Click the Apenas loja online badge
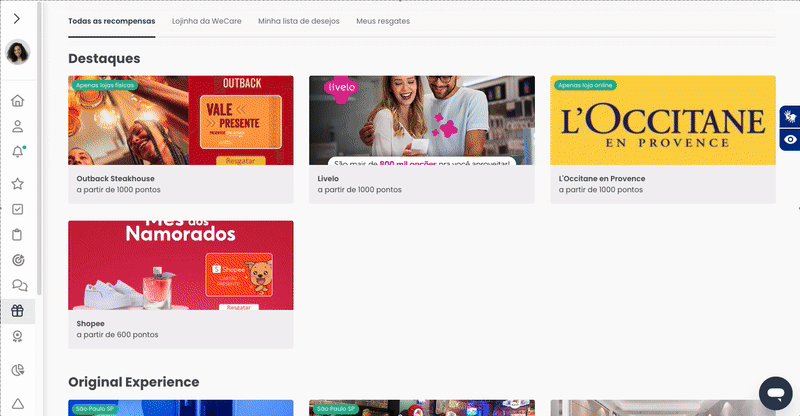 [x=585, y=85]
